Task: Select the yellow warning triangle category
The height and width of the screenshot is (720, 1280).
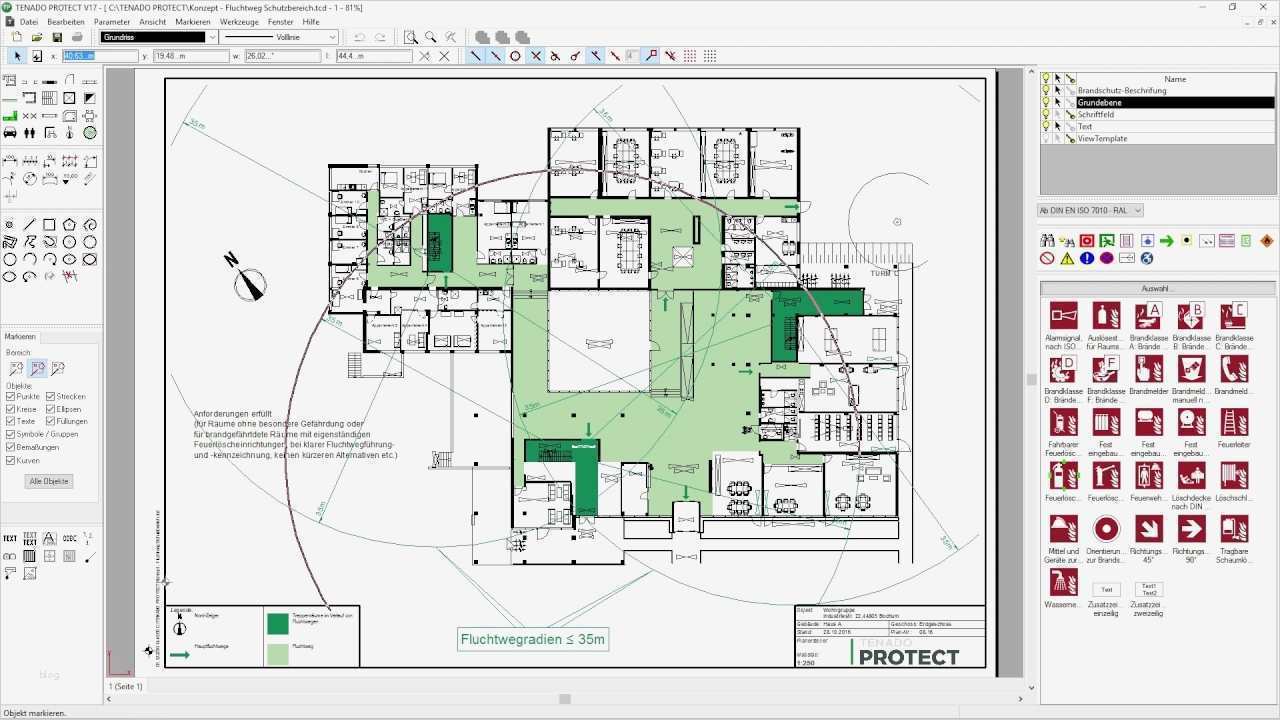Action: 1067,258
